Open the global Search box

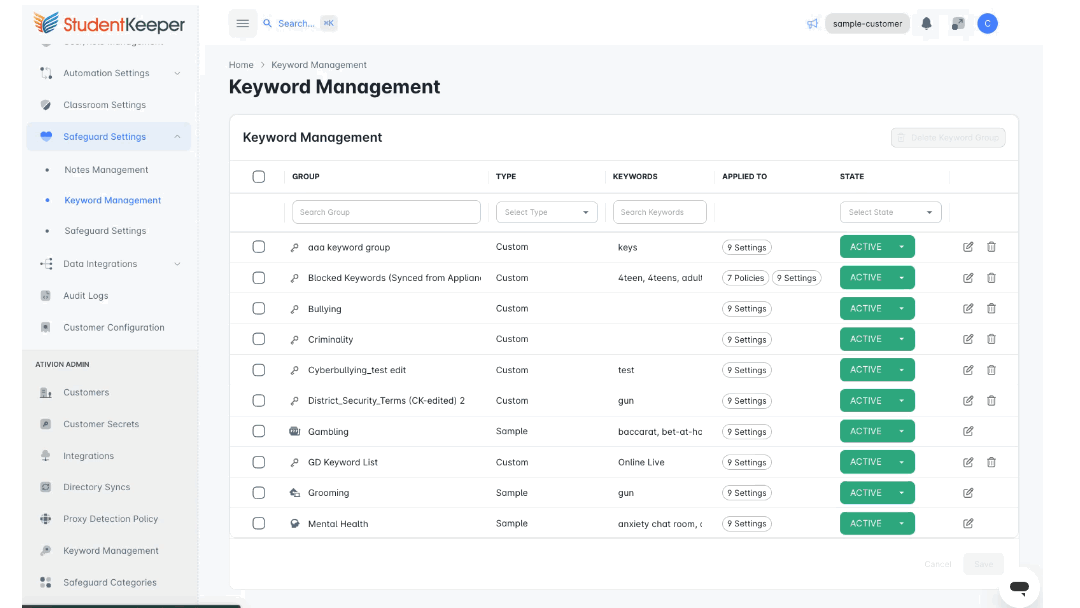click(300, 23)
